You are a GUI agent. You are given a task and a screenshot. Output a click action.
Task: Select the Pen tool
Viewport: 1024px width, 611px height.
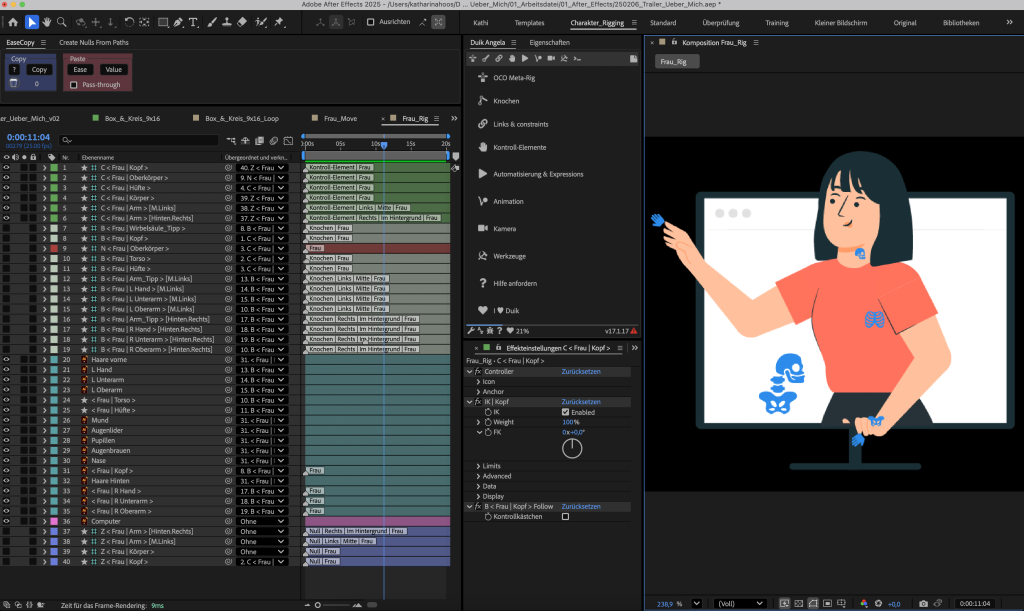[179, 21]
